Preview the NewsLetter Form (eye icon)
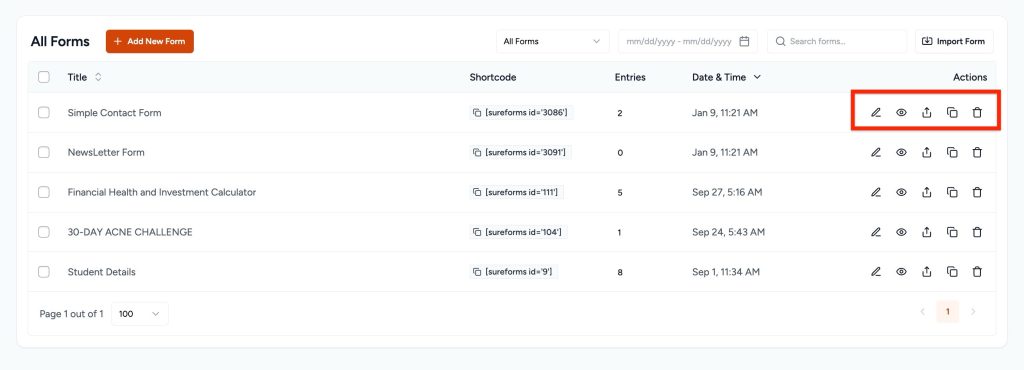Screen dimensions: 1024x370 coord(901,153)
